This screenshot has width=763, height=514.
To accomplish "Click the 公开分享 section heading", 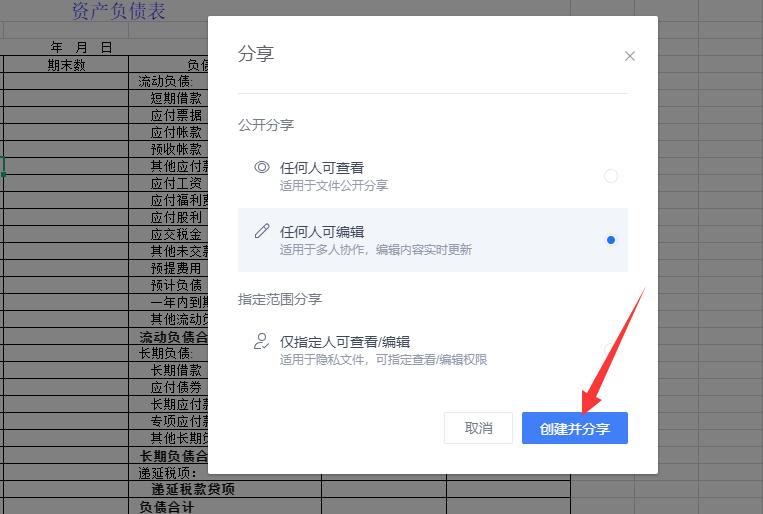I will [x=266, y=125].
